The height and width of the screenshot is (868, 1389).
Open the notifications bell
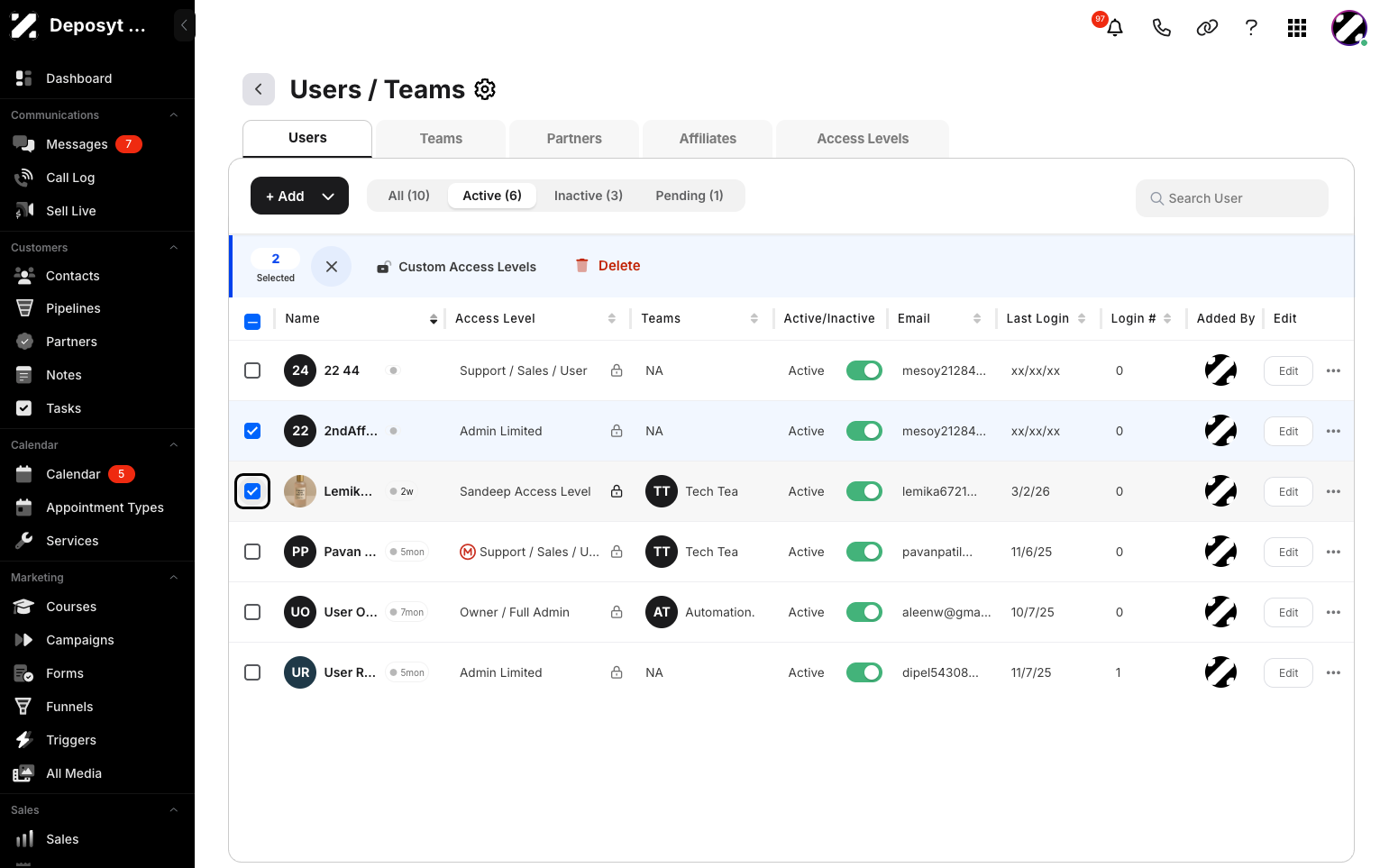[1115, 28]
